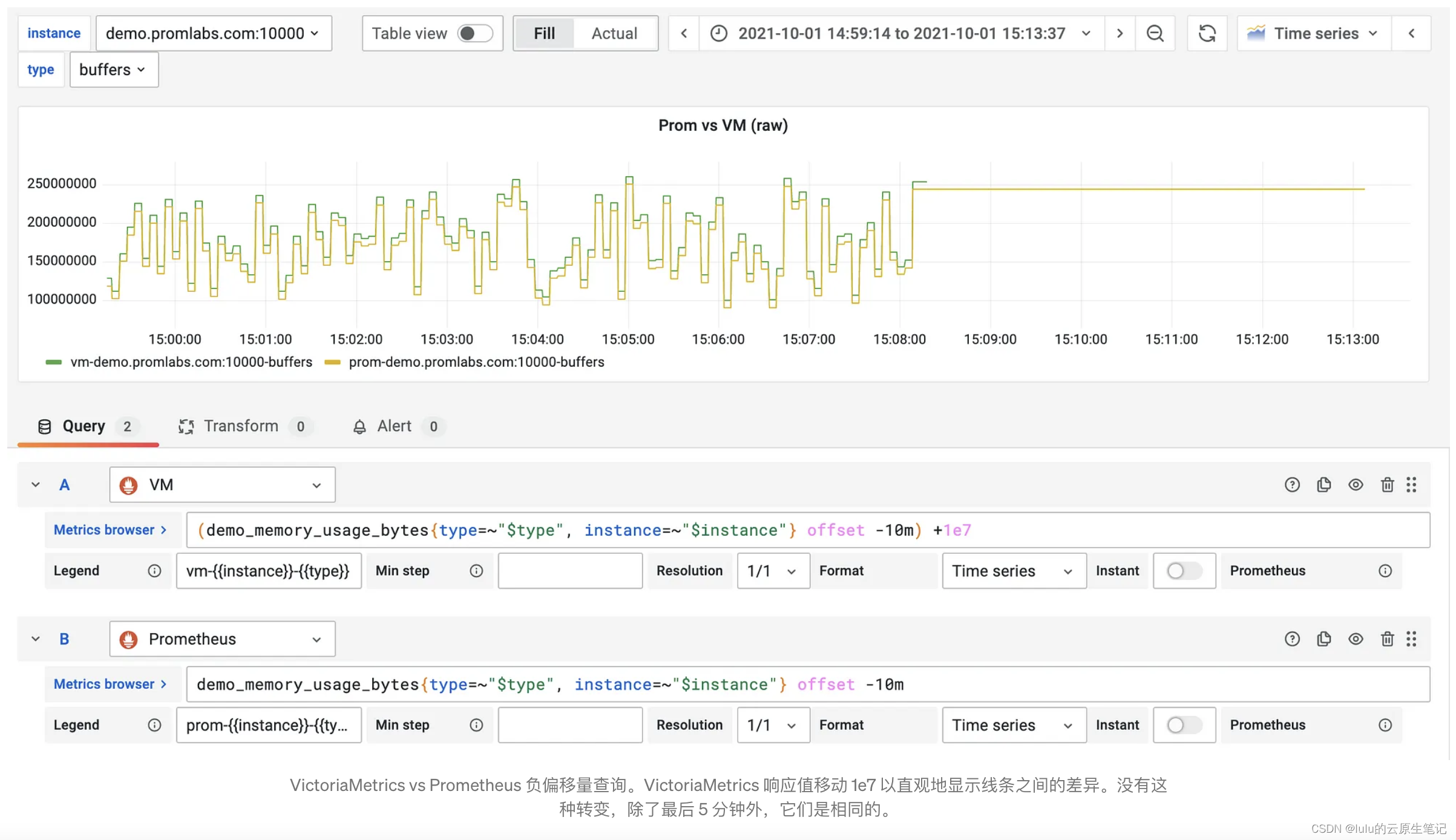Open the Time series visualization picker
The height and width of the screenshot is (840, 1456).
tap(1314, 33)
